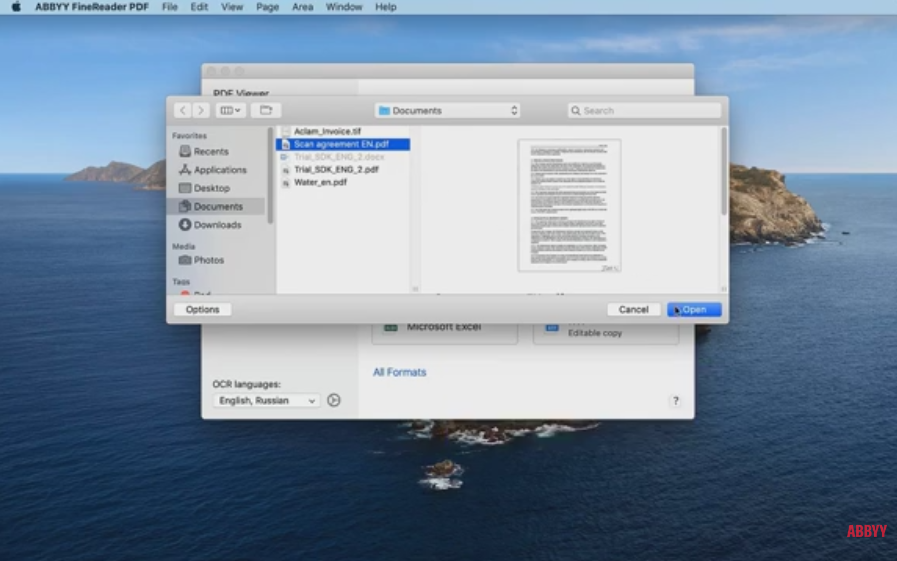Click the search magnifier icon
This screenshot has height=561, width=897.
click(x=575, y=110)
